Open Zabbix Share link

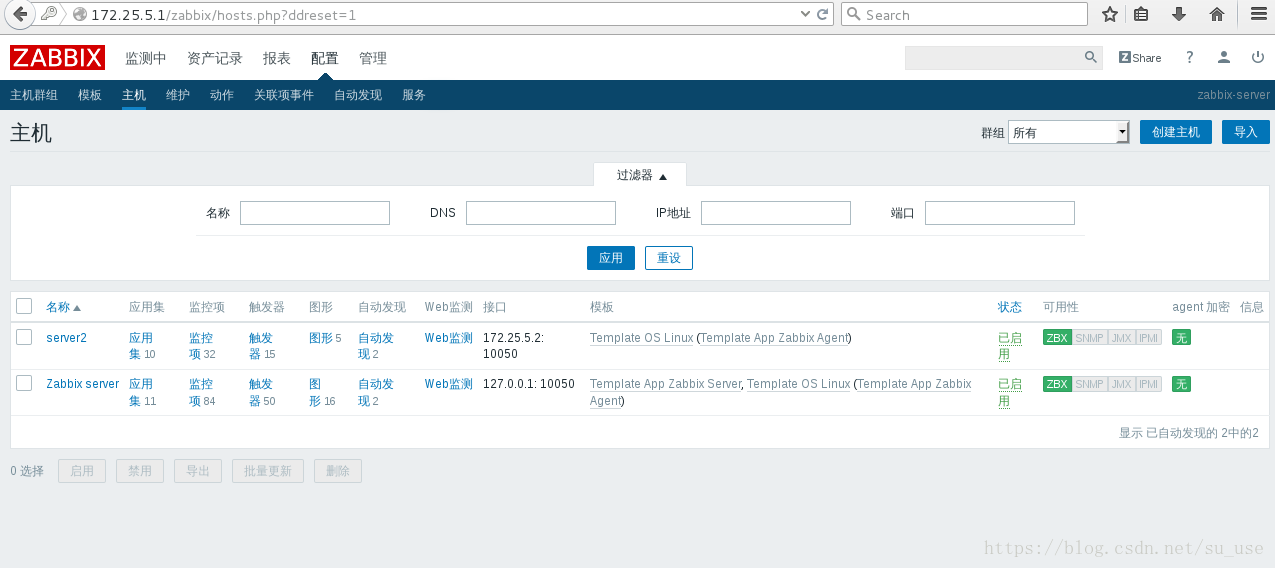click(1140, 58)
